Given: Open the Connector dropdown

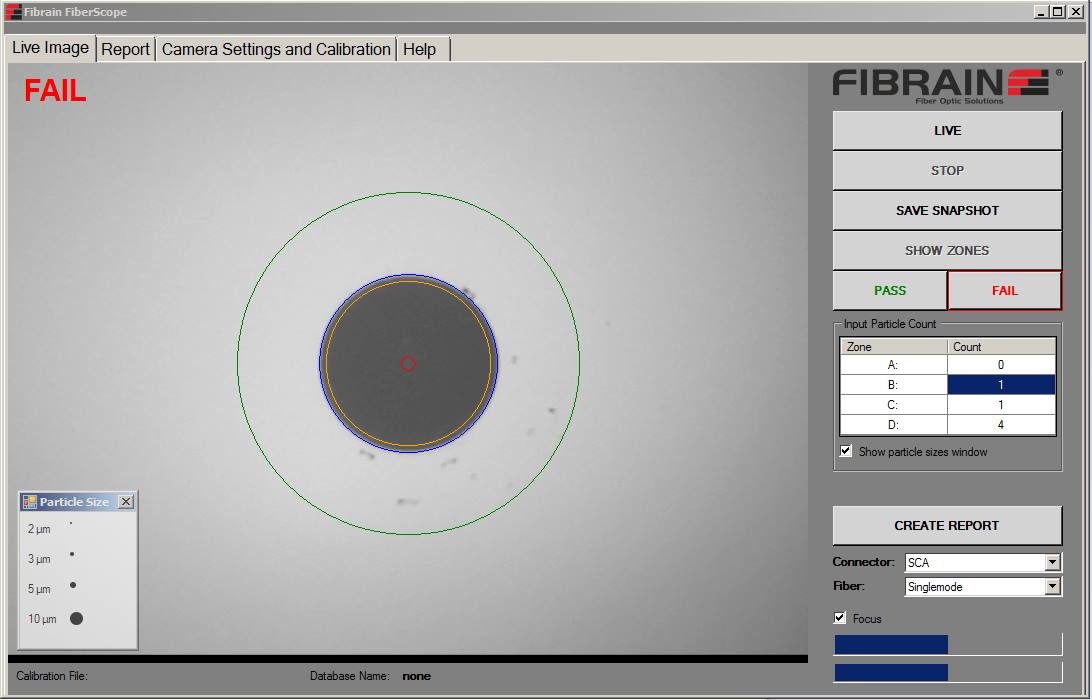Looking at the screenshot, I should pos(1051,562).
